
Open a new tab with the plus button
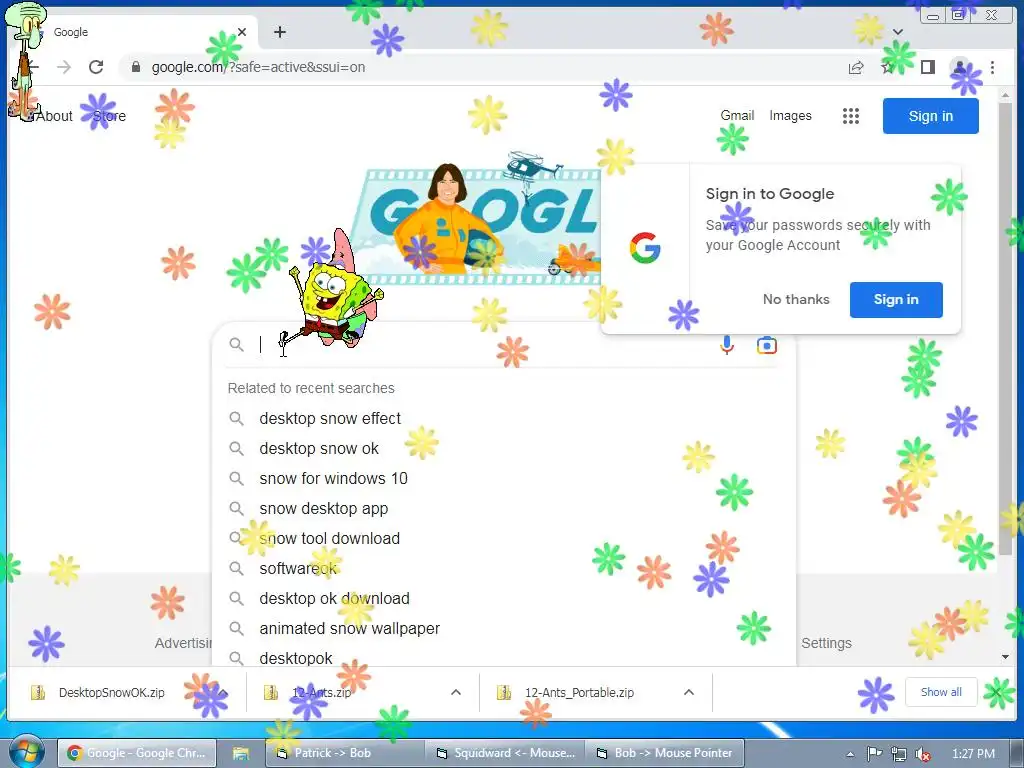[280, 32]
